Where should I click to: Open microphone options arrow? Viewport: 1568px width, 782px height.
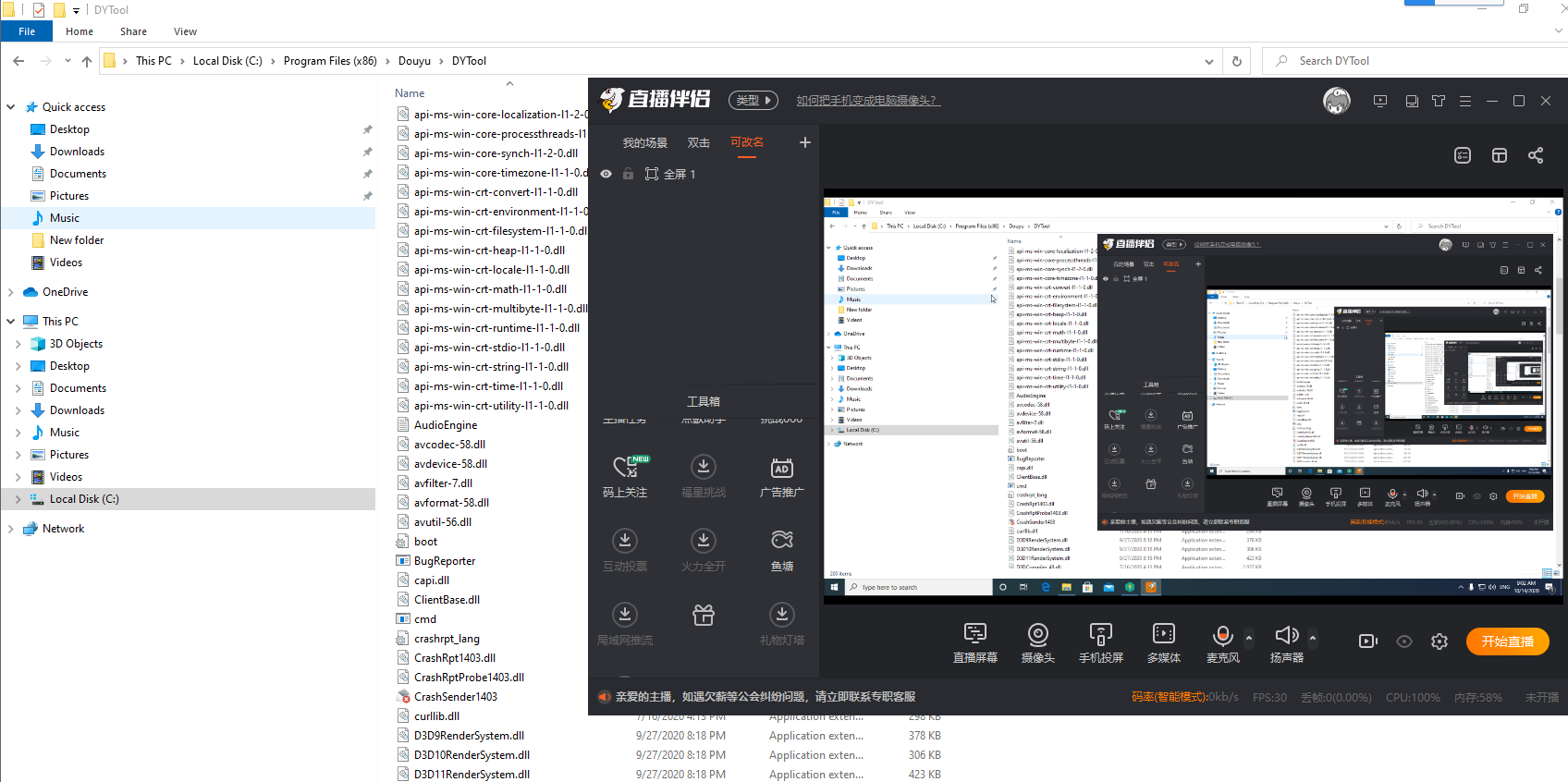[x=1249, y=638]
